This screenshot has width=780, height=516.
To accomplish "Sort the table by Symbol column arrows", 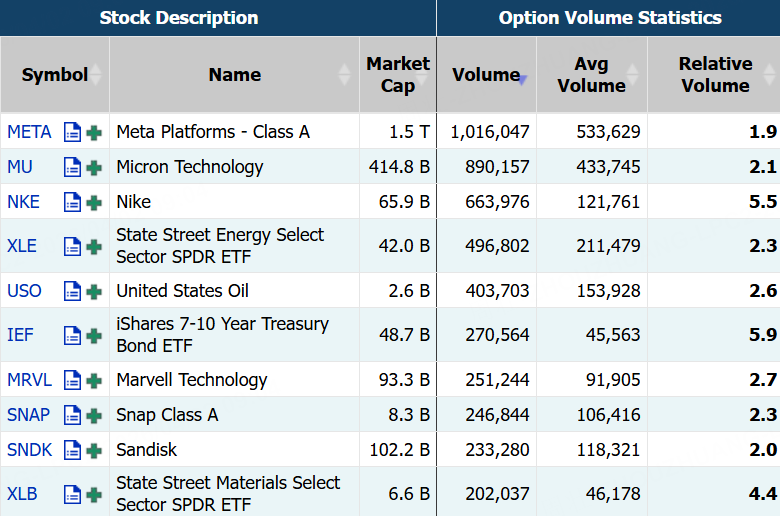I will tap(97, 75).
